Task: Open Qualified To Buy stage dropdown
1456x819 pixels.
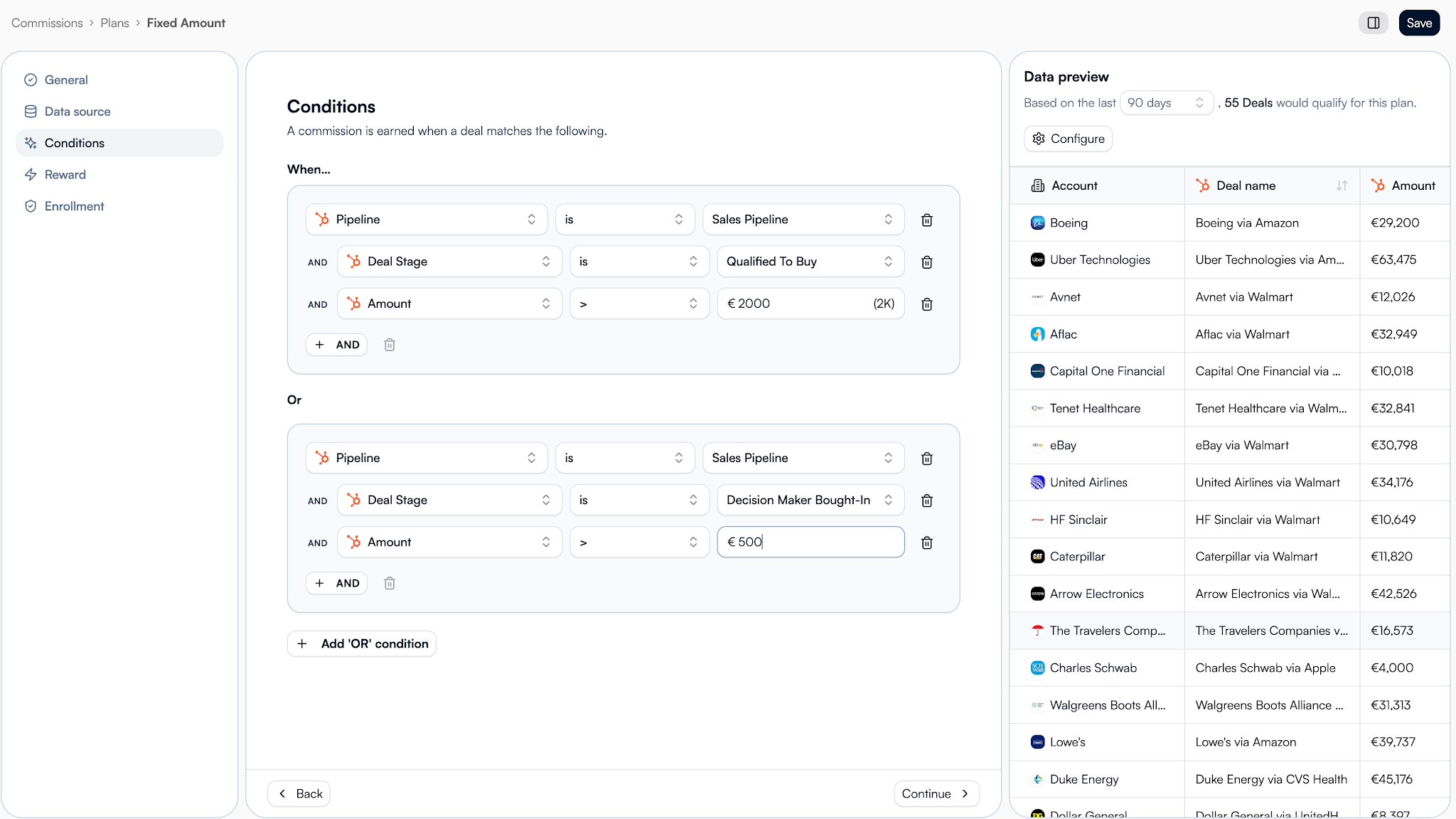Action: [810, 262]
